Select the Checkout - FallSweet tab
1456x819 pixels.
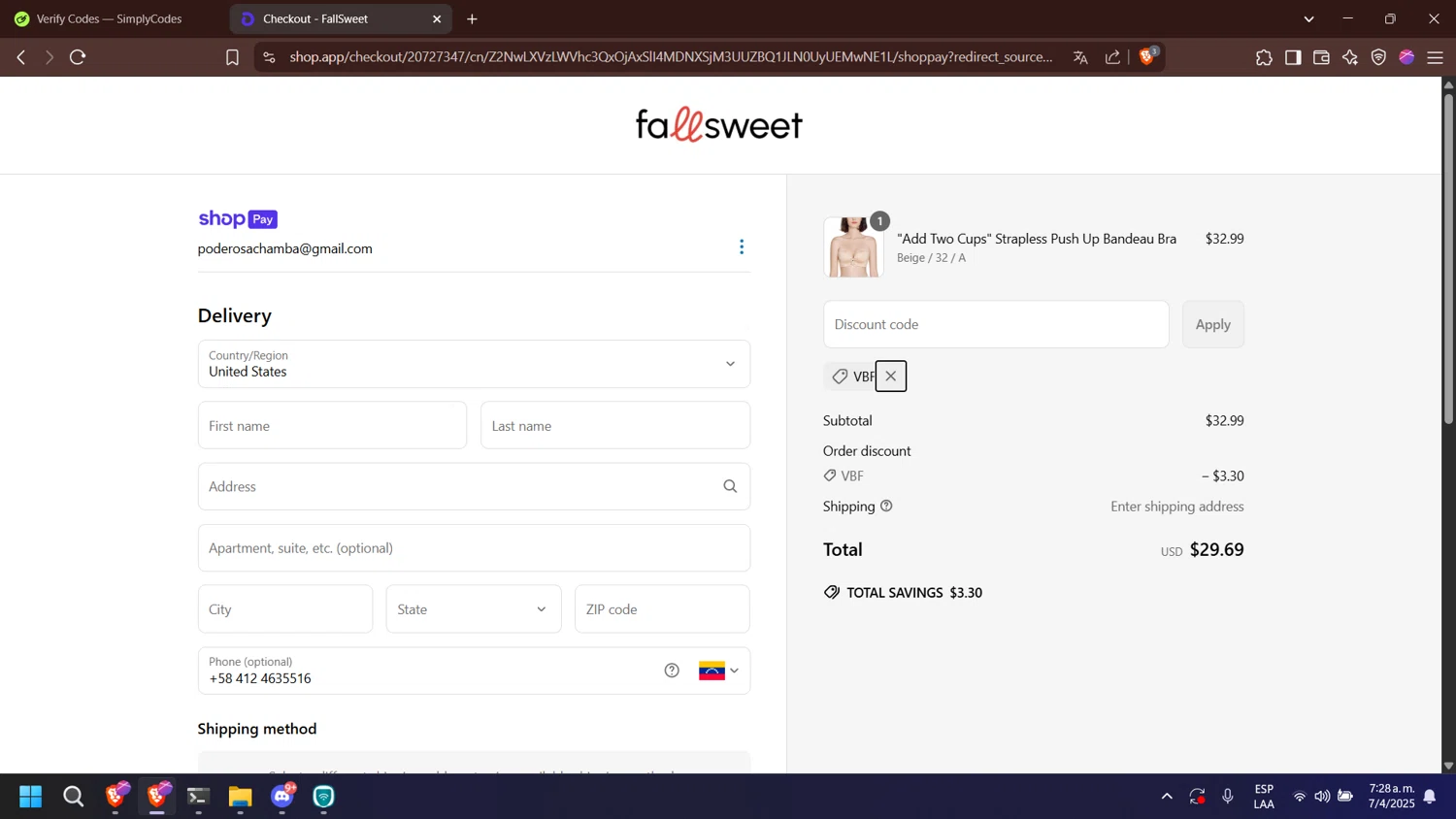[x=339, y=18]
